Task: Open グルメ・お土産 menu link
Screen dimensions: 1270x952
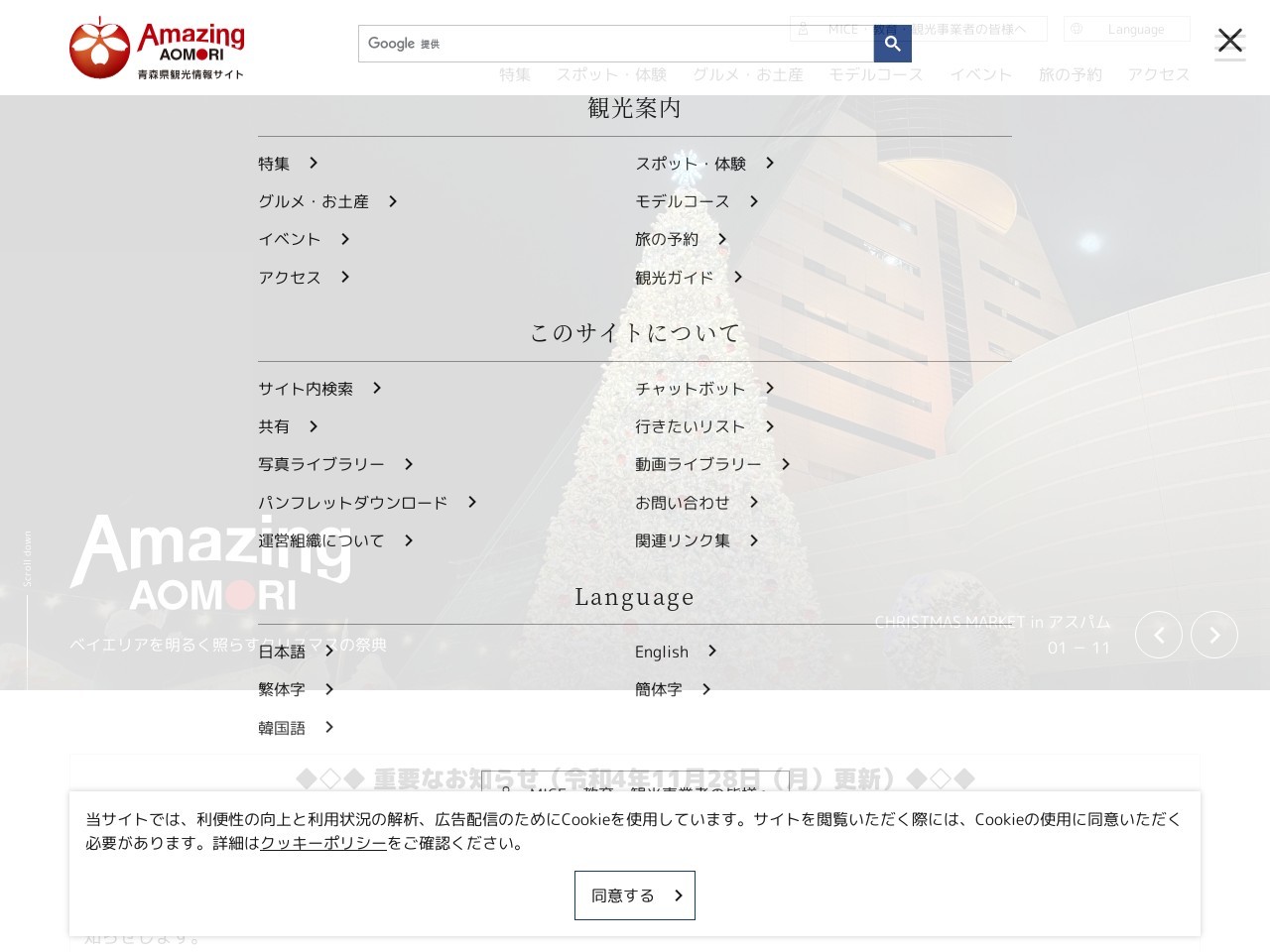Action: (327, 201)
